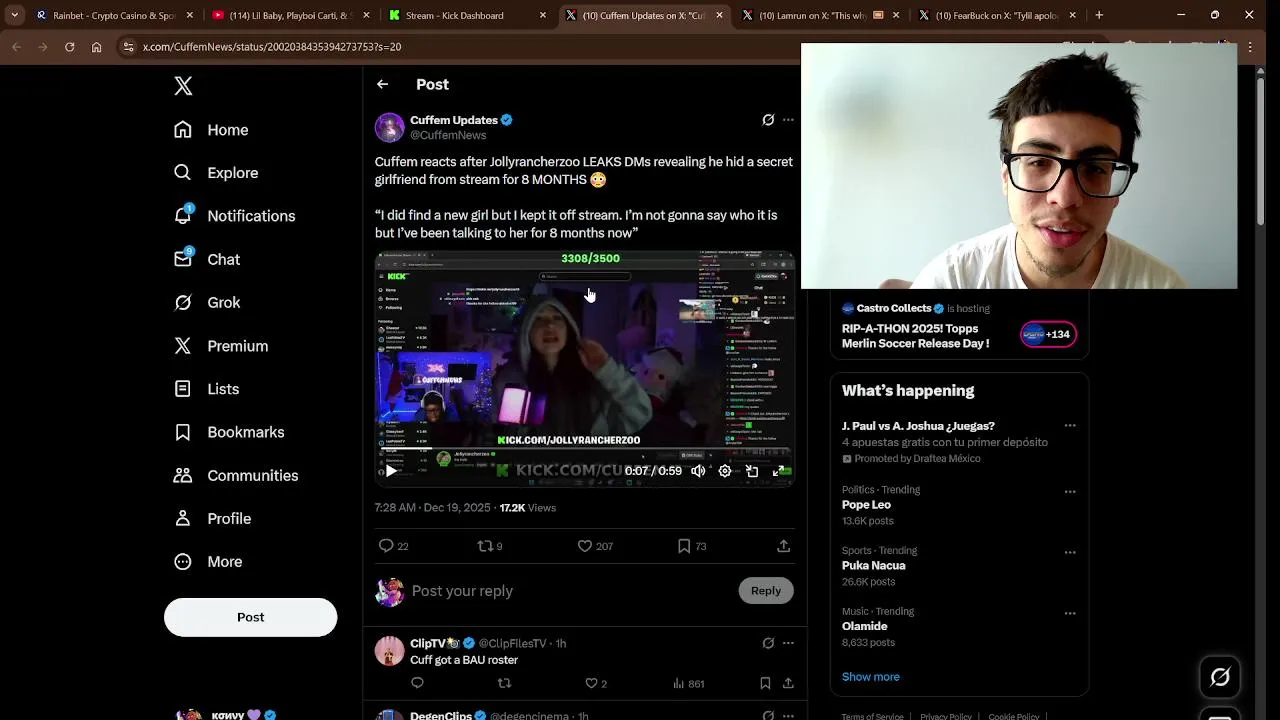Share the Cuffem Updates post

(784, 546)
